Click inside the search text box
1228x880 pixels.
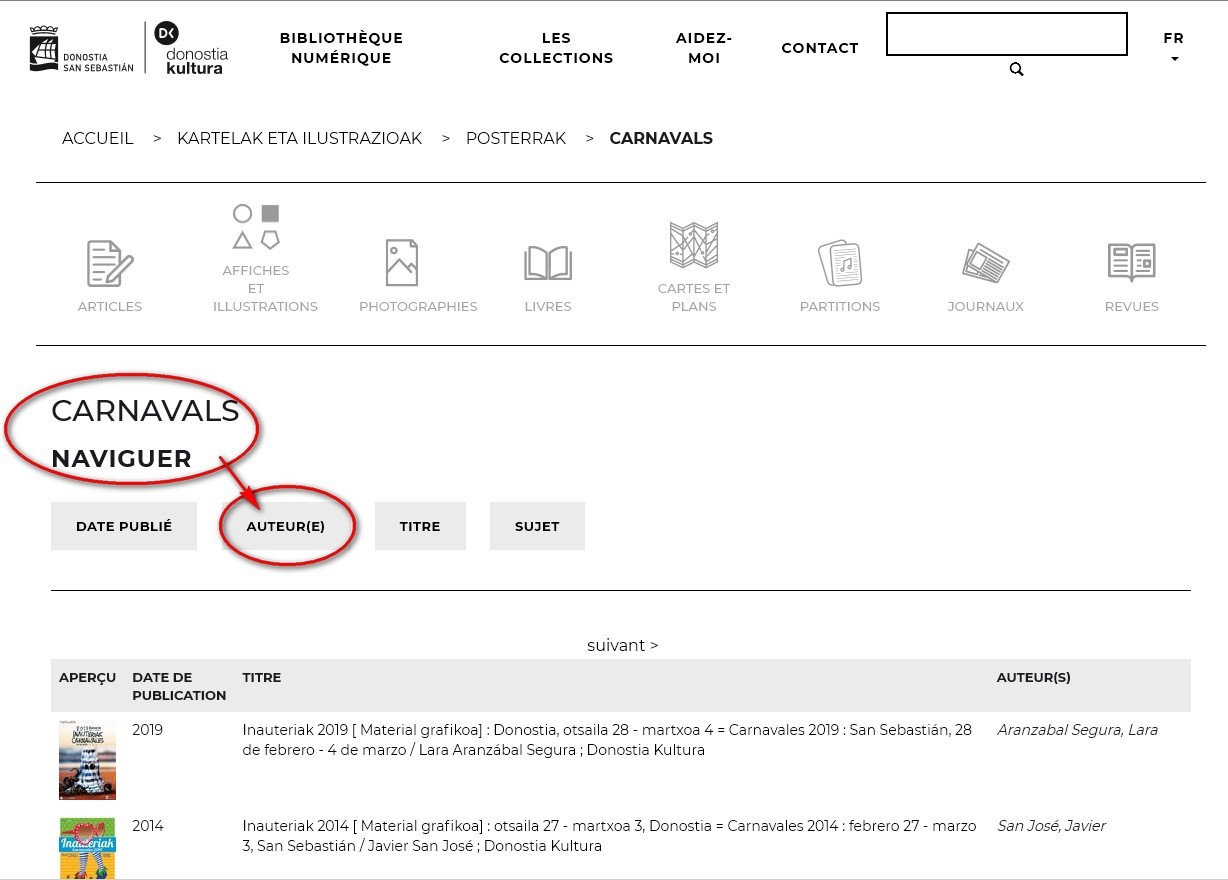[x=1006, y=34]
